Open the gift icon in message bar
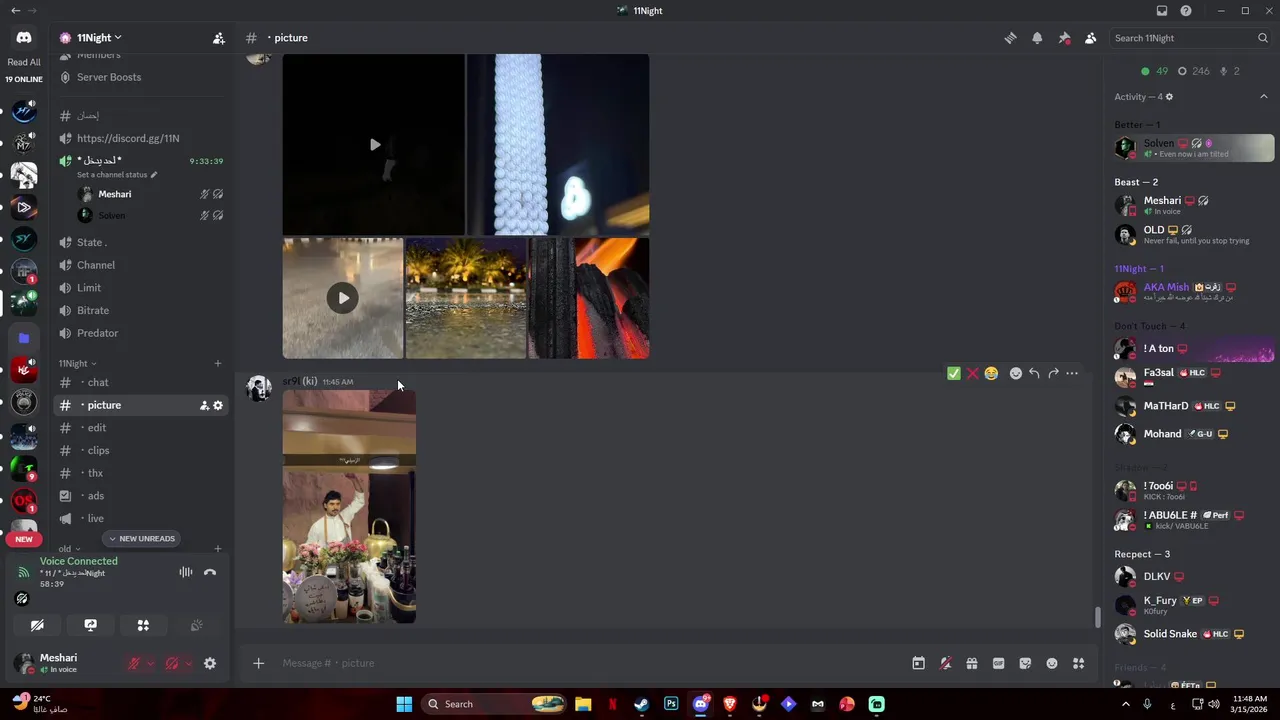This screenshot has height=720, width=1280. tap(971, 663)
